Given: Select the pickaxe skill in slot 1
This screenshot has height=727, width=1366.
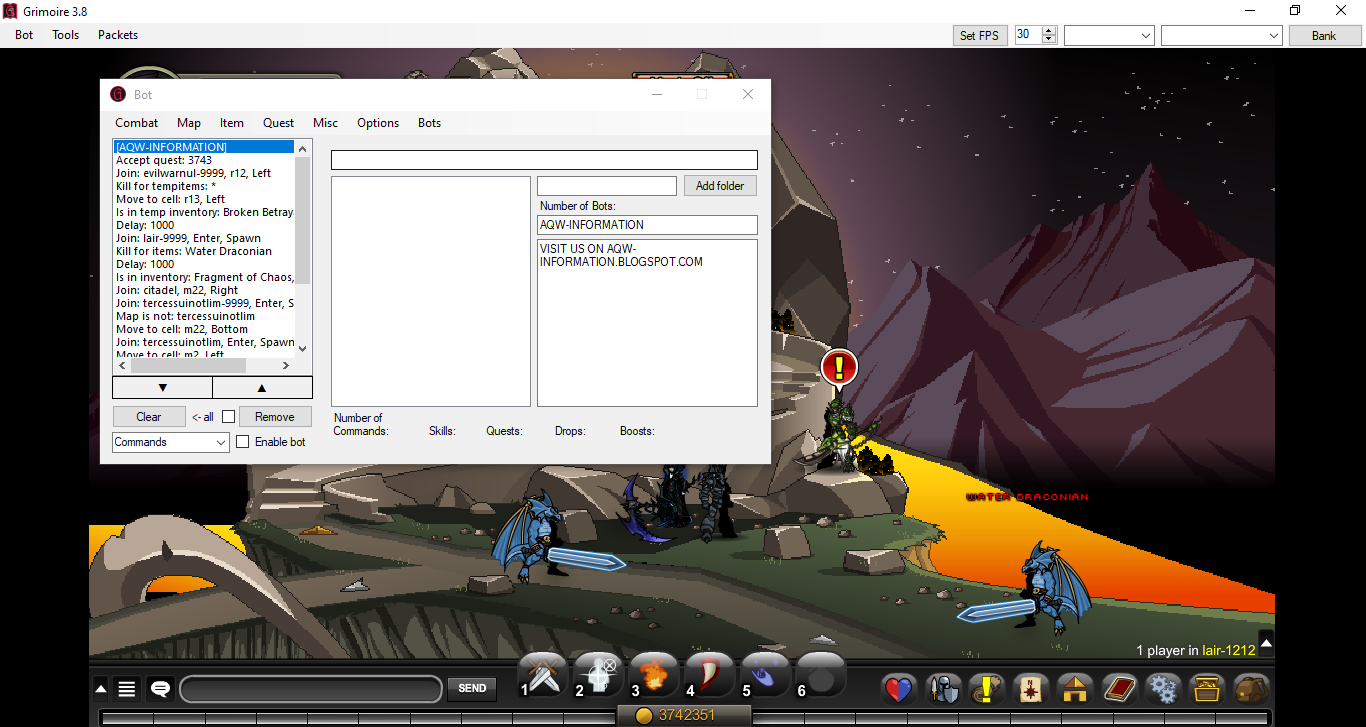Looking at the screenshot, I should tap(541, 674).
